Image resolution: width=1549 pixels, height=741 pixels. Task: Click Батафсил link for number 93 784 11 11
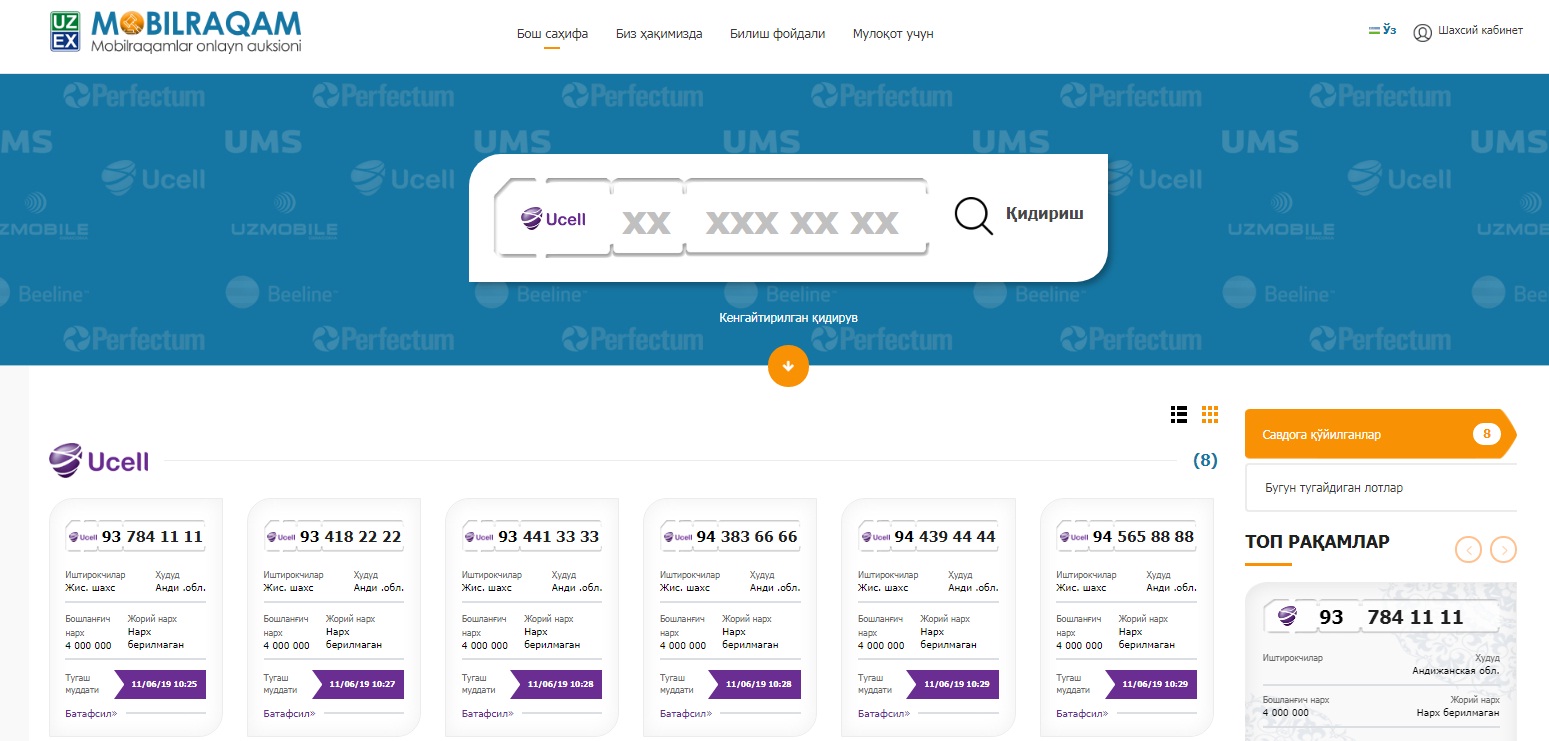(91, 713)
